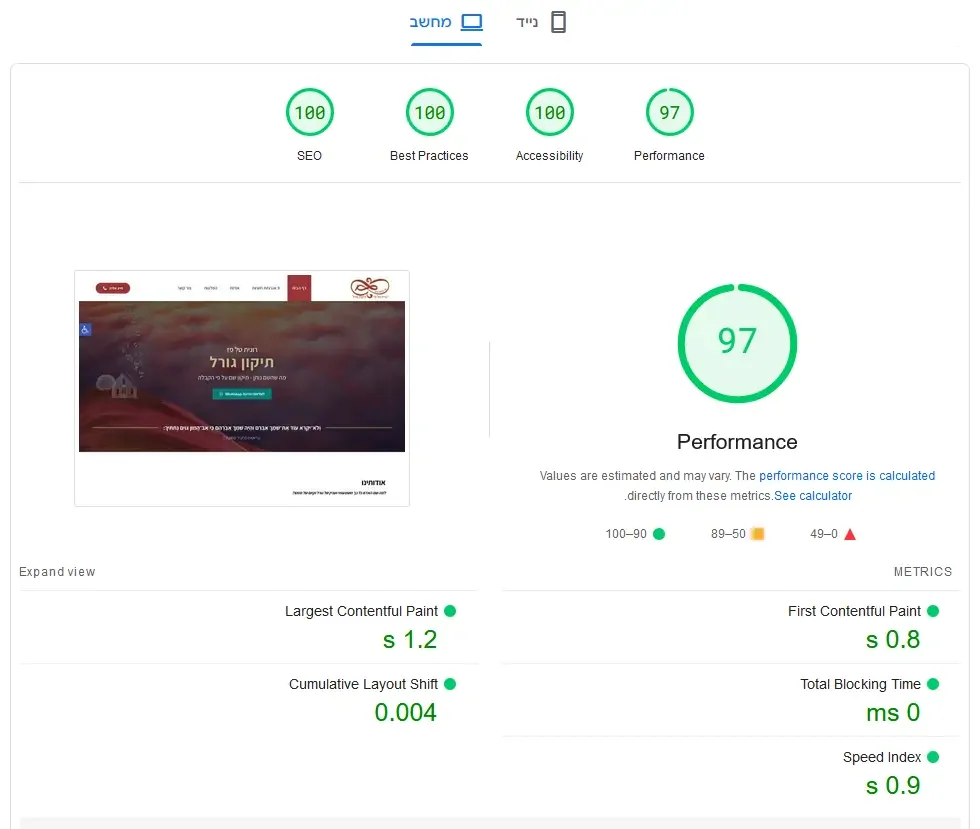Screen dimensions: 980x829
Task: Click the green 100–90 legend circle
Action: 659,534
